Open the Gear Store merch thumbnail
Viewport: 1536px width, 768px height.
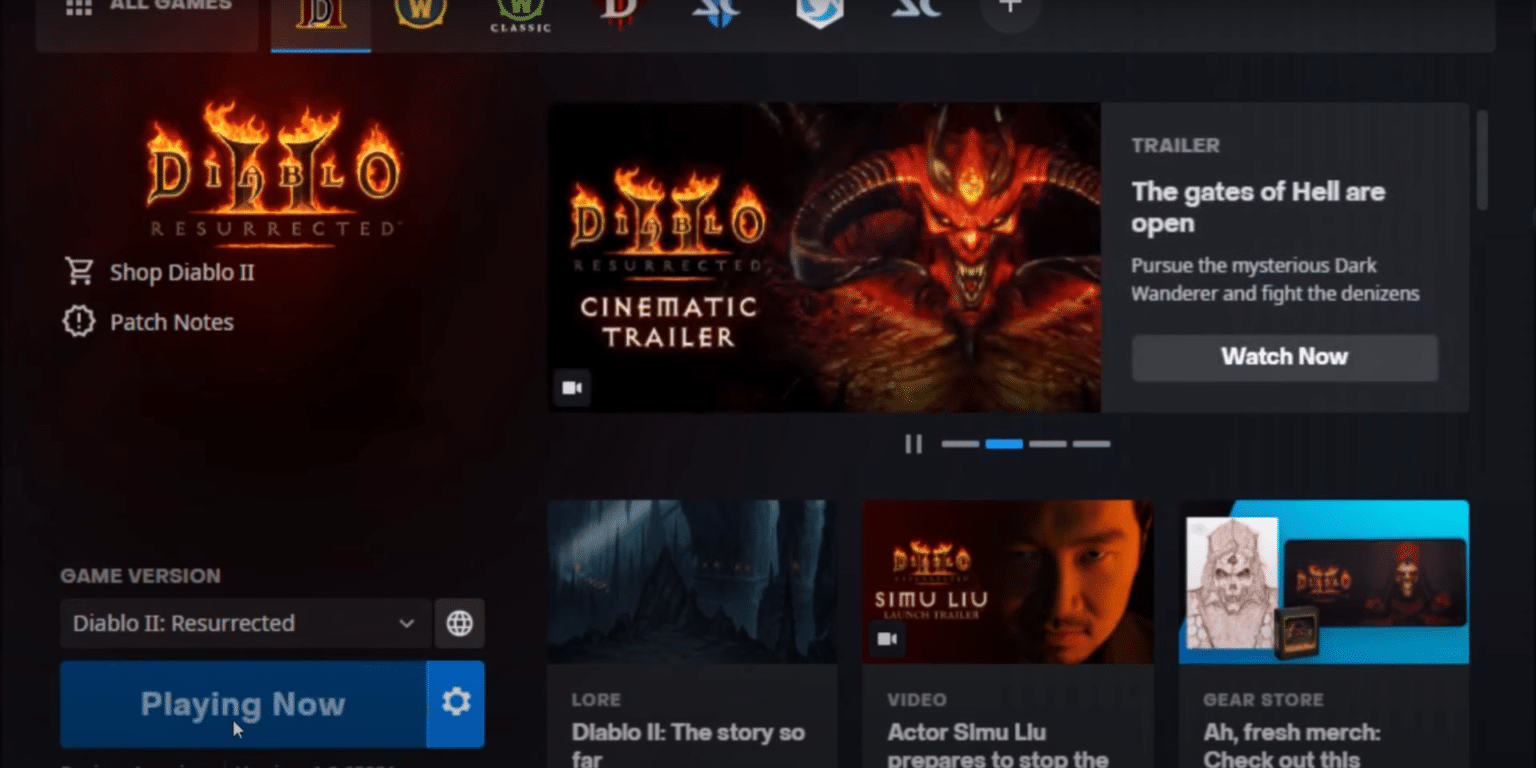tap(1324, 582)
